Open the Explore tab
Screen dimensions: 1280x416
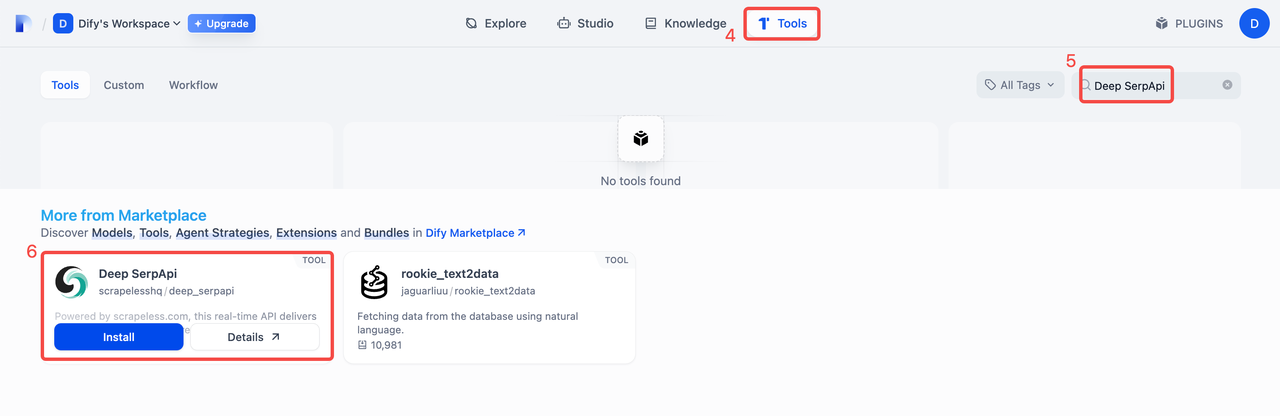496,23
